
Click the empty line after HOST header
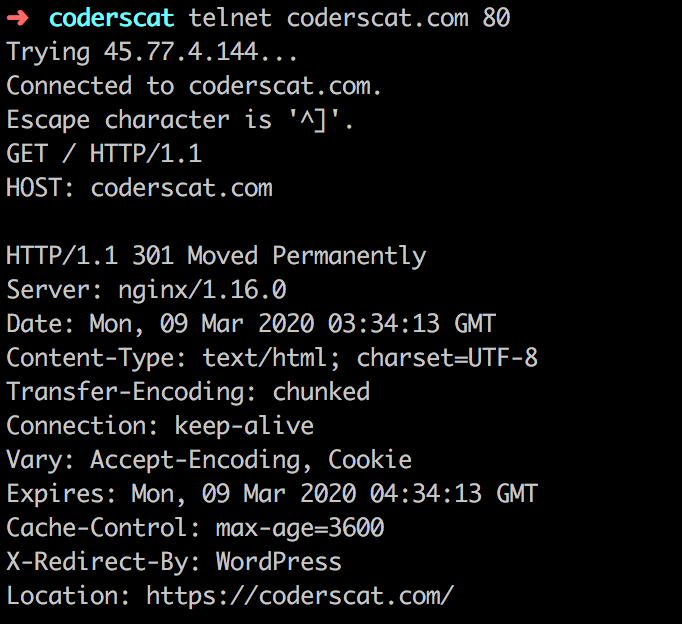point(341,222)
